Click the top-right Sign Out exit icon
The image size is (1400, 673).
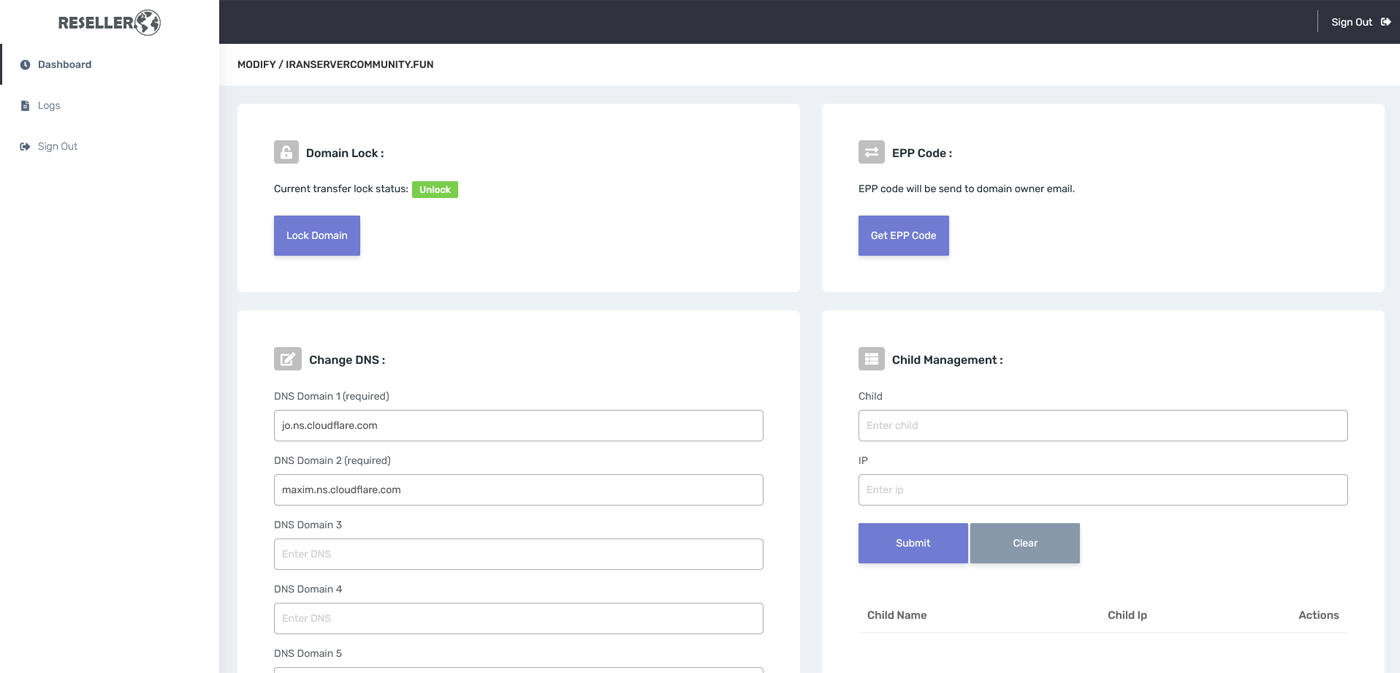tap(1386, 22)
